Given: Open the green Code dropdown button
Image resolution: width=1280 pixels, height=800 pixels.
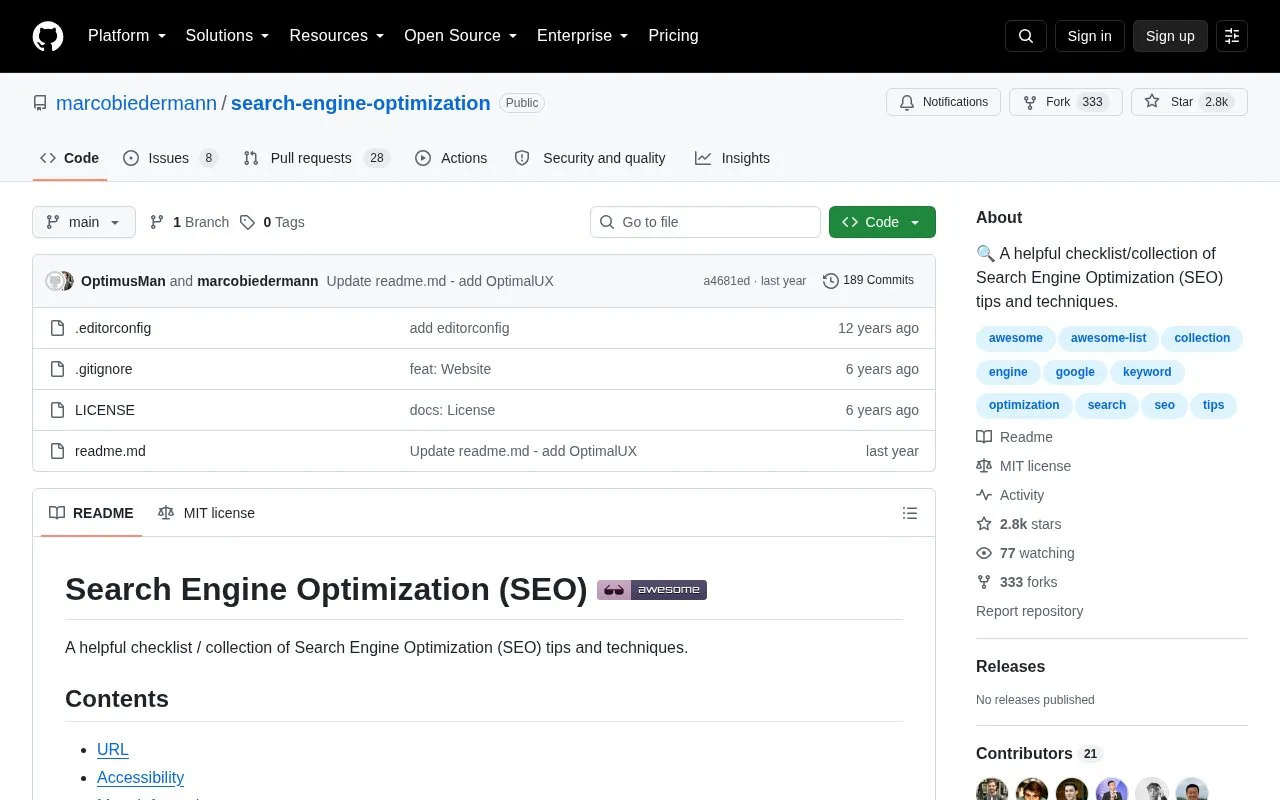Looking at the screenshot, I should tap(882, 222).
